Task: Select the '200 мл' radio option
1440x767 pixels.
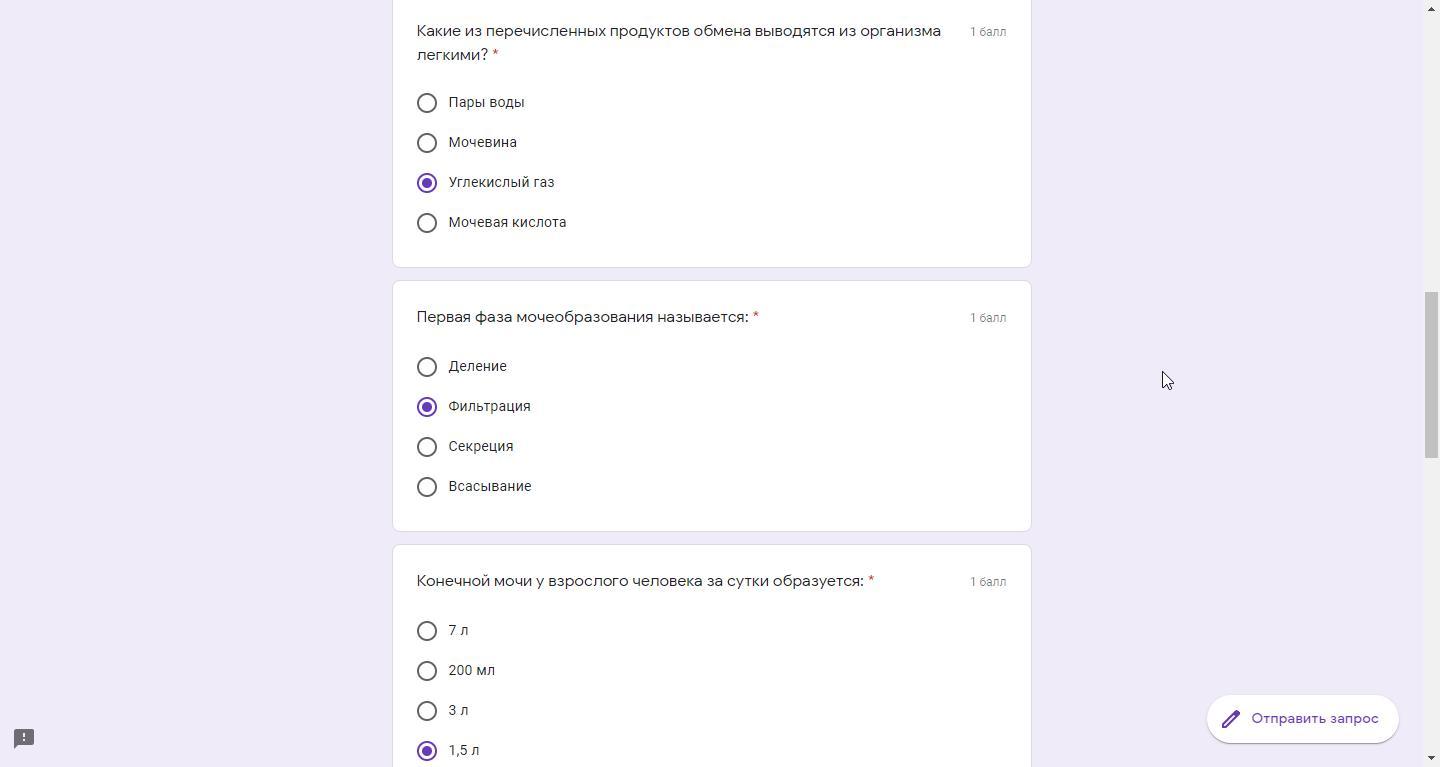Action: click(427, 671)
